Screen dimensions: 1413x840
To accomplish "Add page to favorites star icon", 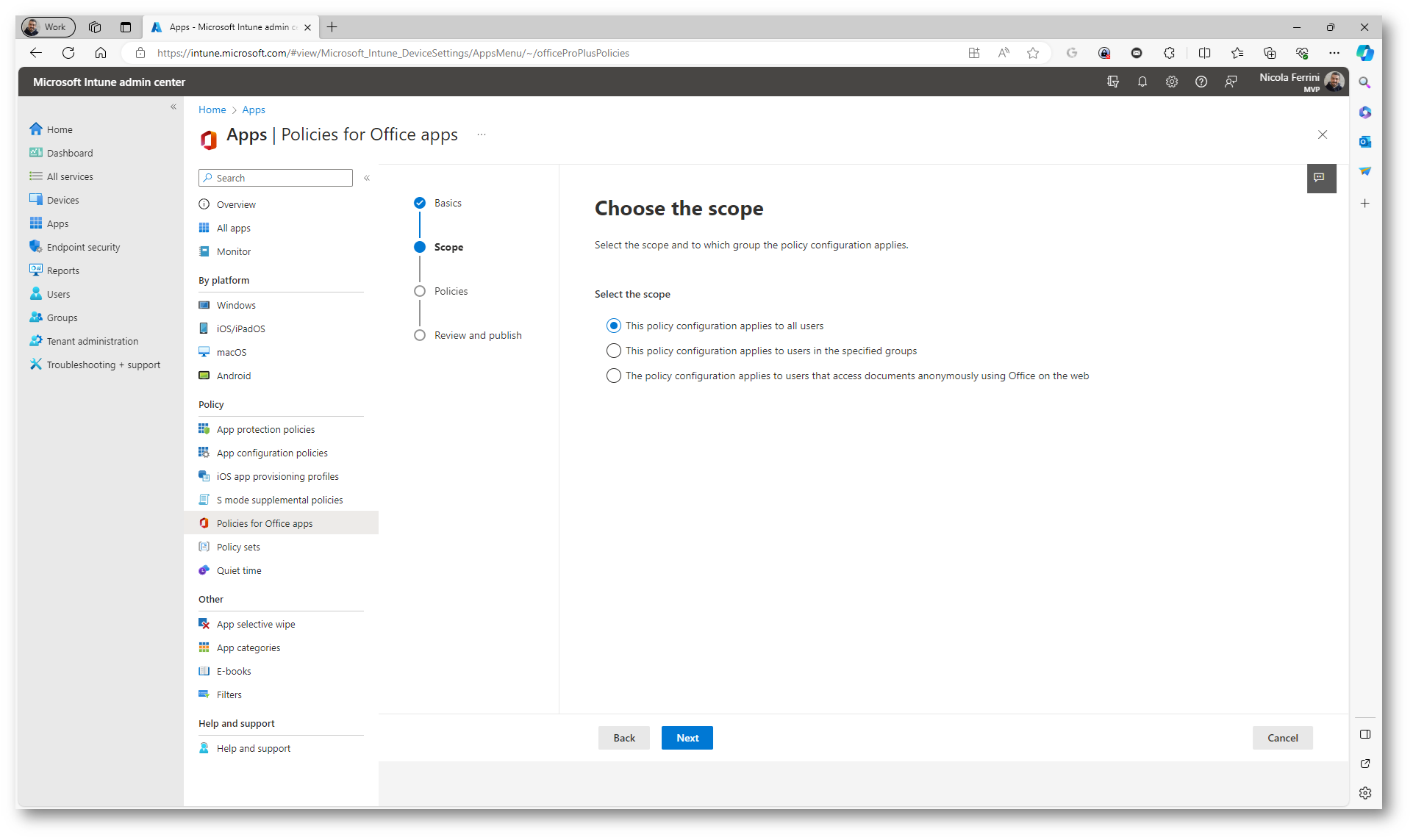I will tap(1033, 53).
